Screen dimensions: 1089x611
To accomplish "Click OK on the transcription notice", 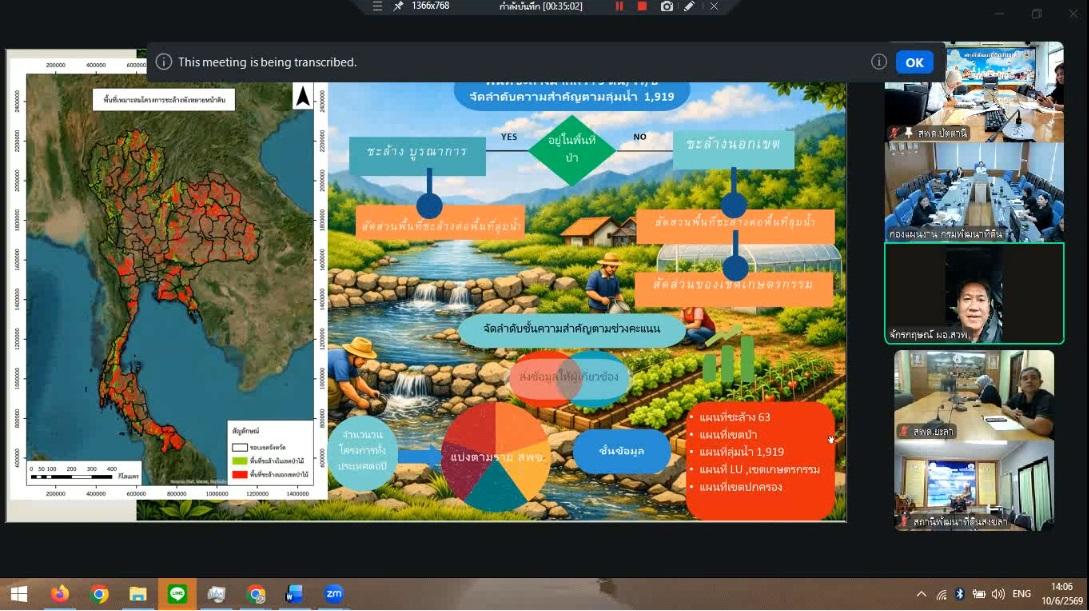I will coord(914,62).
